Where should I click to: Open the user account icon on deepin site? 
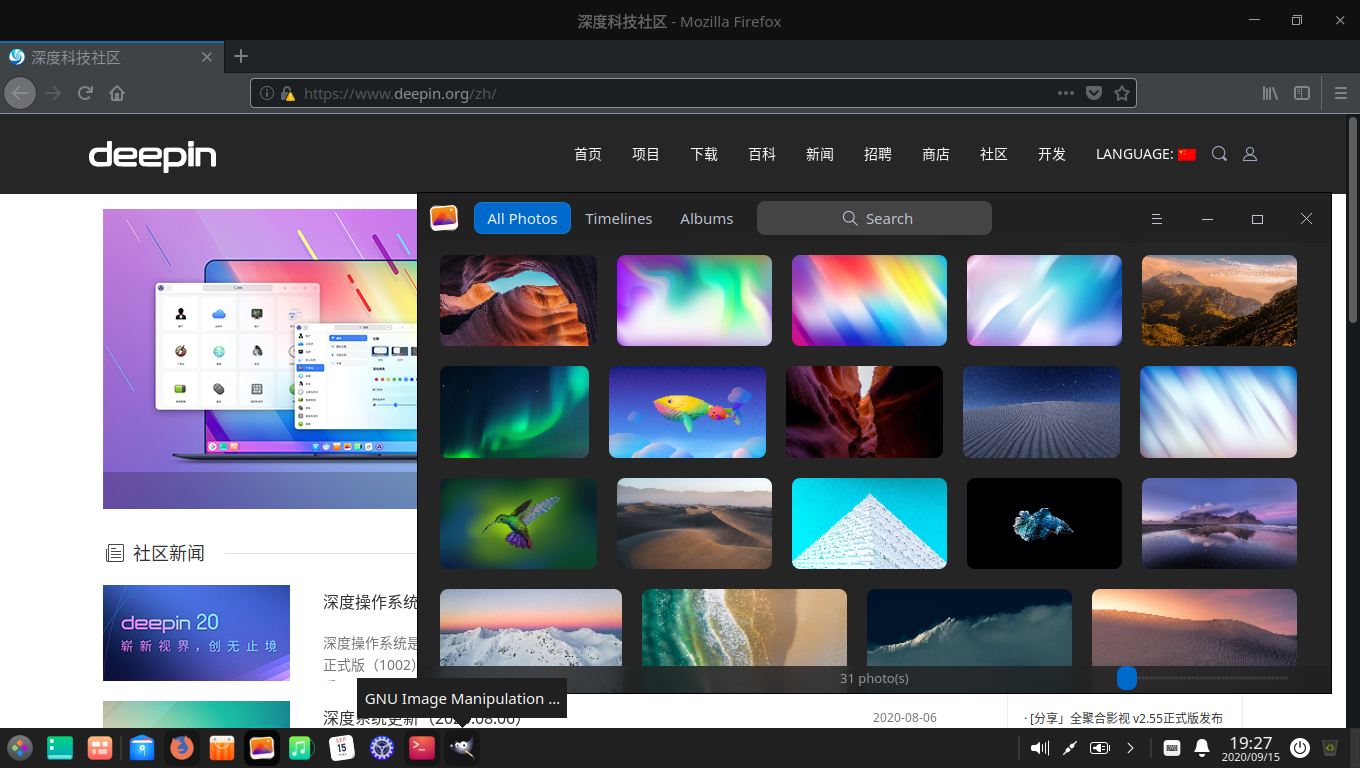1249,154
